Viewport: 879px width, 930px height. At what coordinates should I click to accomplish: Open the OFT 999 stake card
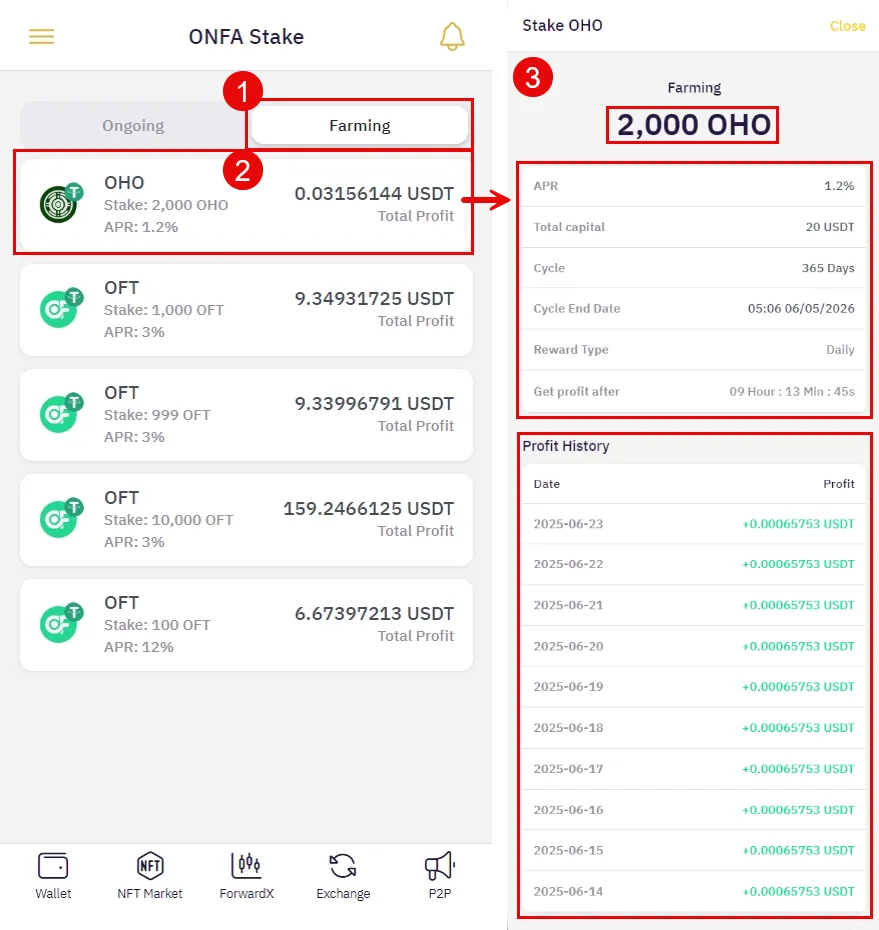tap(246, 415)
